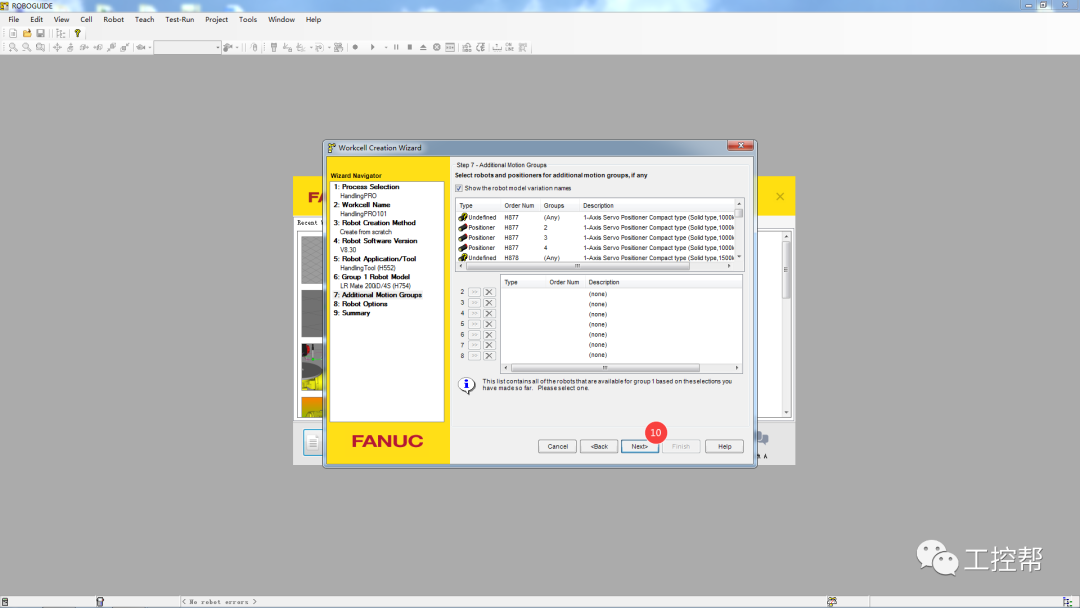The height and width of the screenshot is (608, 1080).
Task: Select the Positioner H877 group 4 row
Action: pos(596,248)
